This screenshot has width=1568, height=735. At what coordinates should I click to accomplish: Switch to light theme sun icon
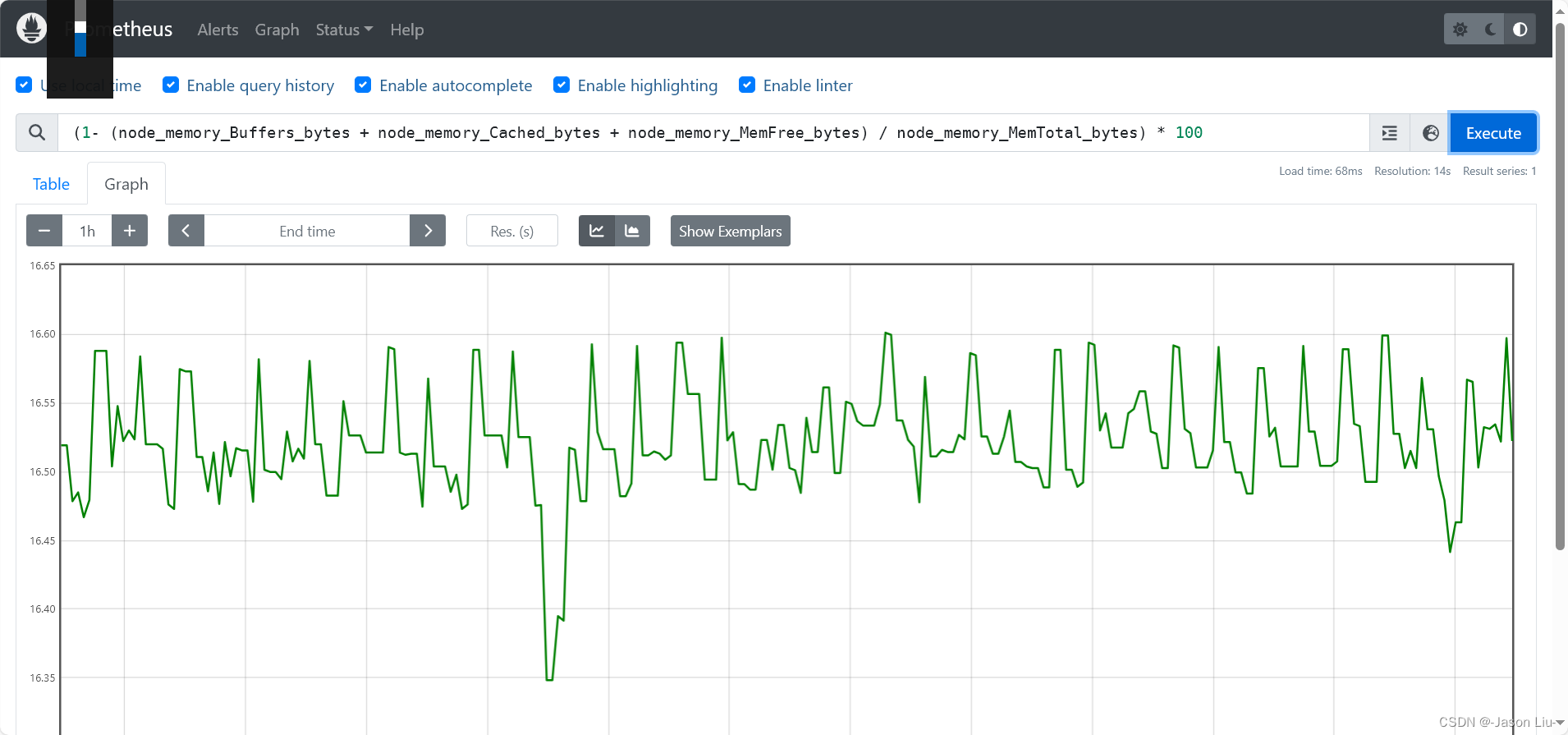[x=1460, y=30]
